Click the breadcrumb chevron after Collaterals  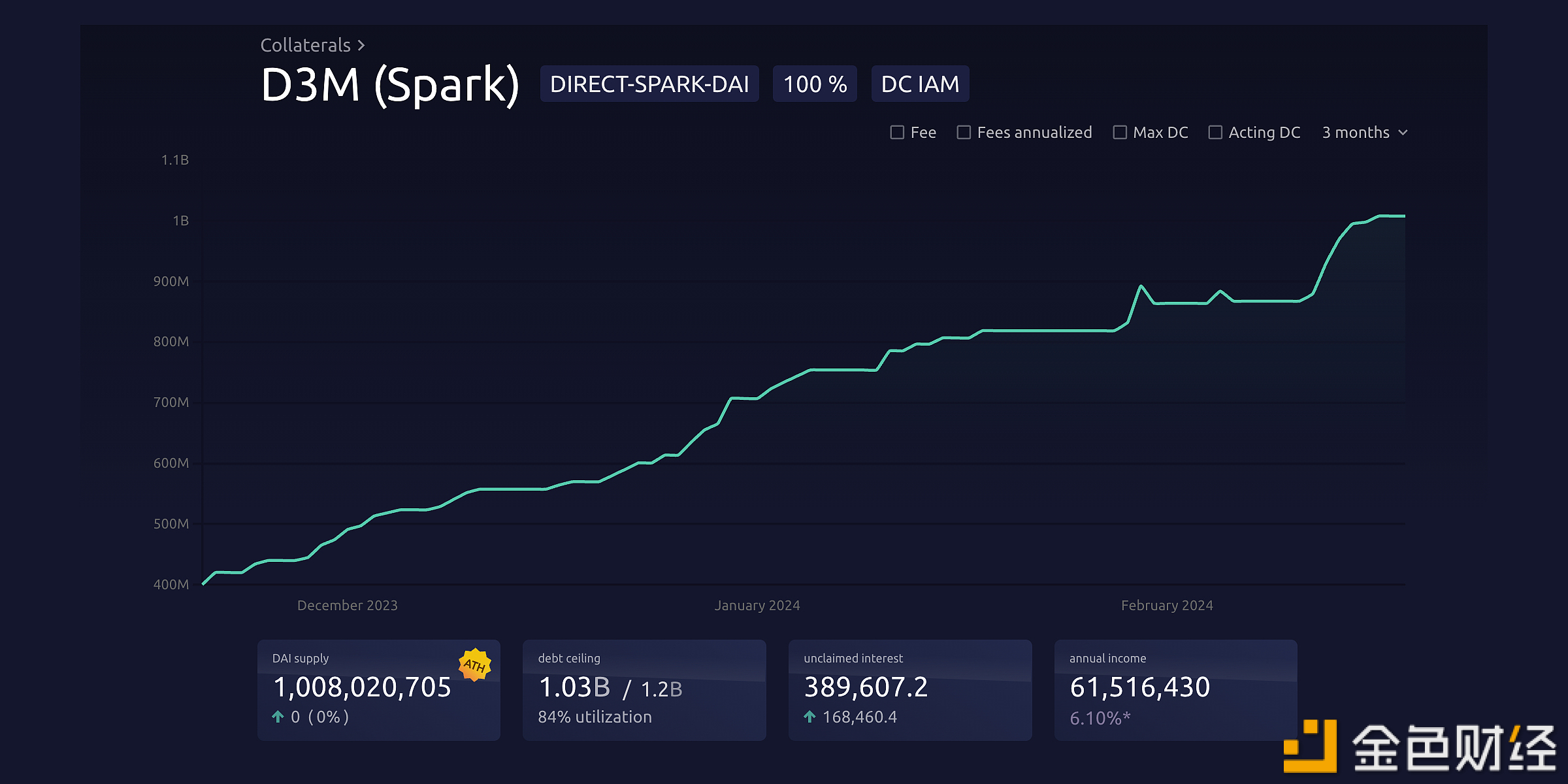coord(361,46)
